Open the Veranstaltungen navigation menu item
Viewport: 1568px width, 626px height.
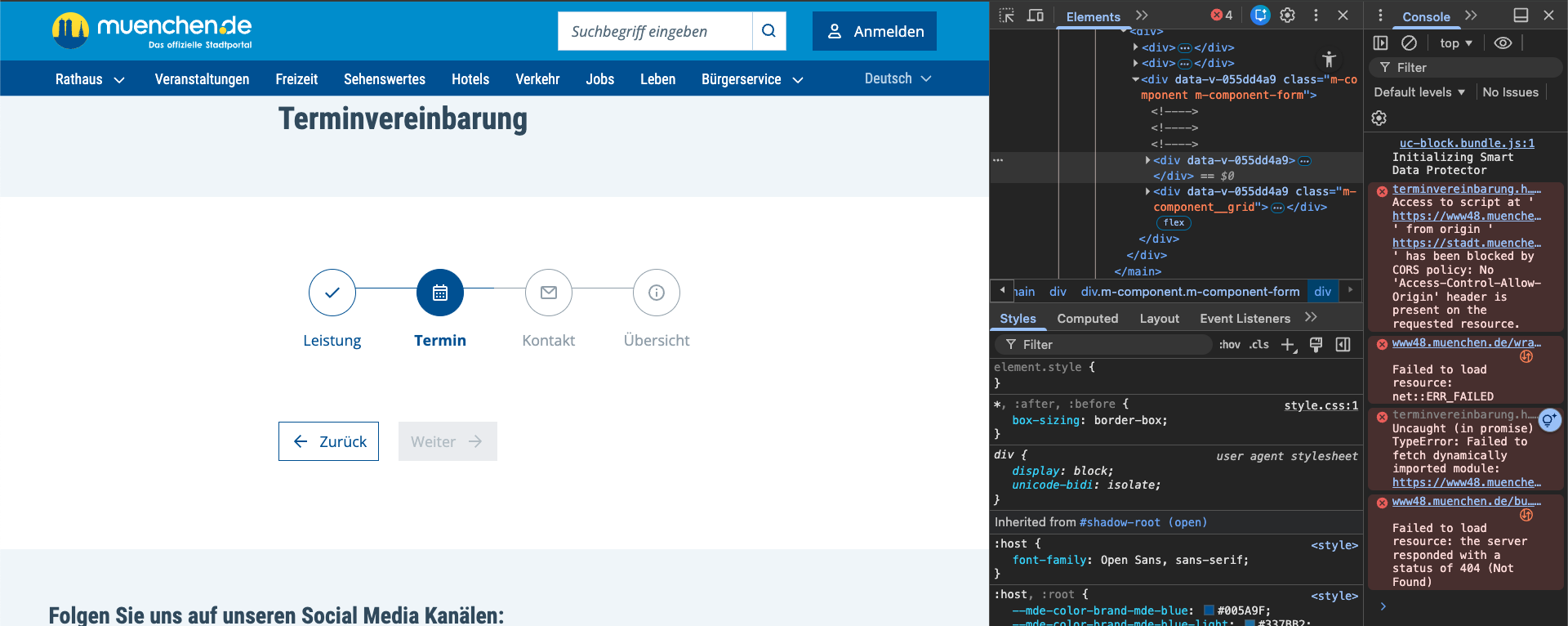pos(202,79)
